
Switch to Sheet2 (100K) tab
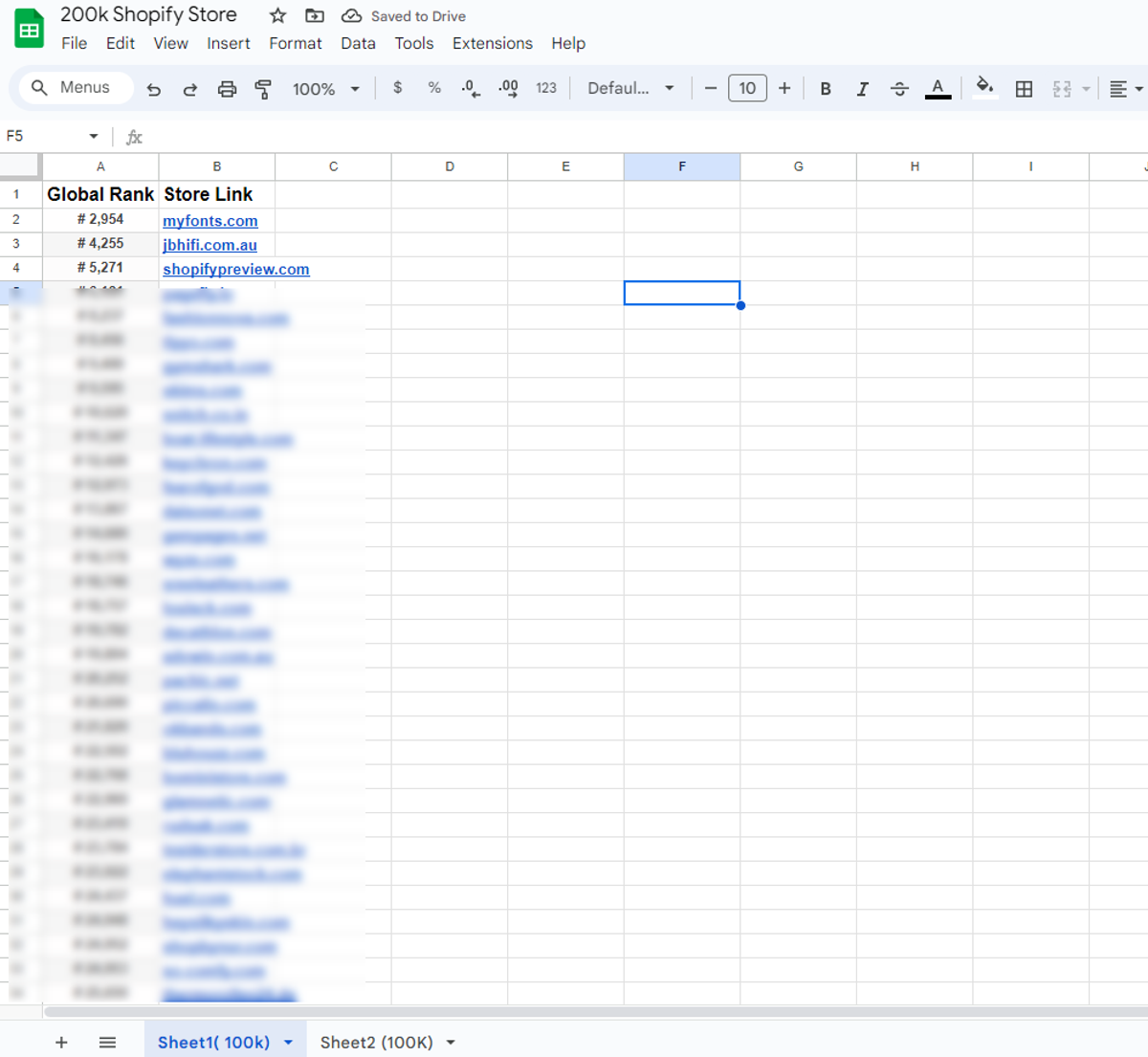[x=376, y=1042]
